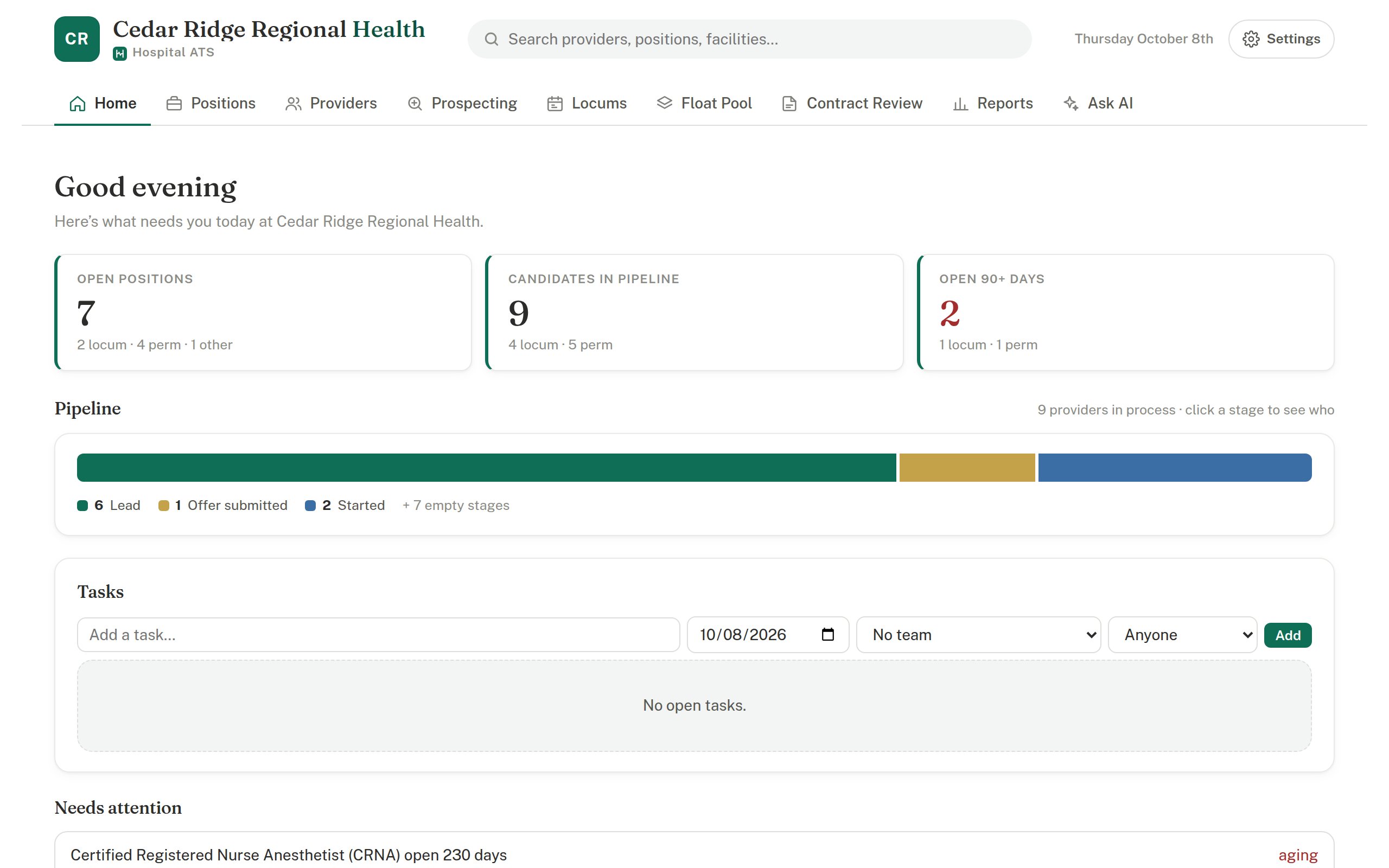Click the blue Started pipeline segment
Image resolution: width=1389 pixels, height=868 pixels.
pyautogui.click(x=1175, y=467)
